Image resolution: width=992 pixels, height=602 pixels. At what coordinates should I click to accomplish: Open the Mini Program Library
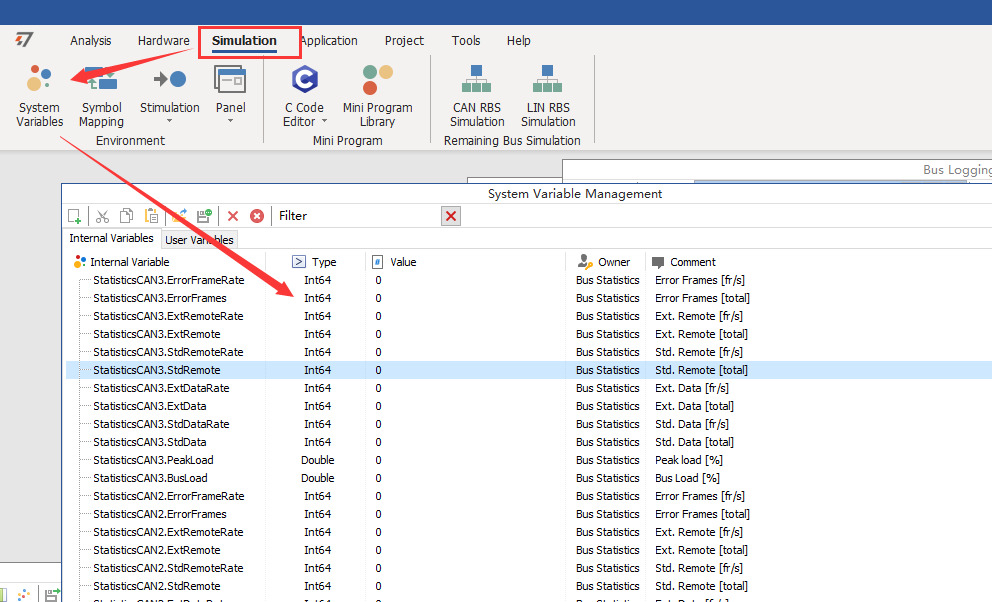(377, 95)
